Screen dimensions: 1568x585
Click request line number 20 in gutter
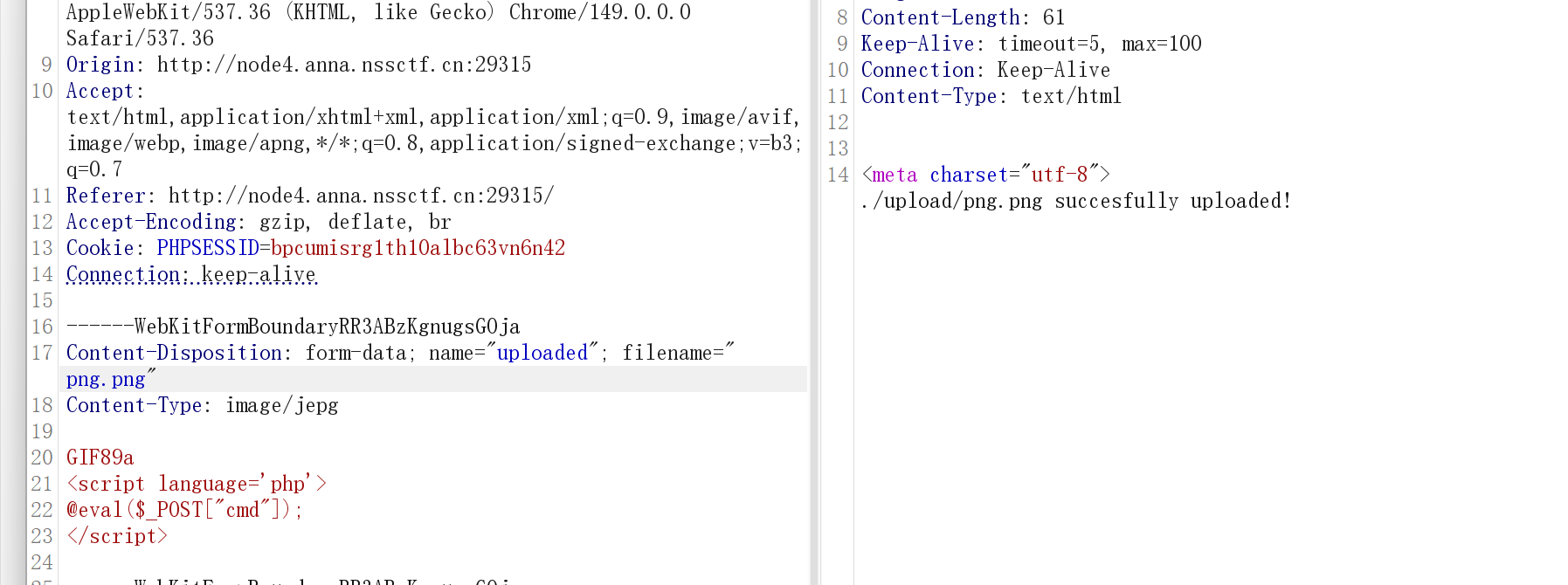click(x=42, y=458)
